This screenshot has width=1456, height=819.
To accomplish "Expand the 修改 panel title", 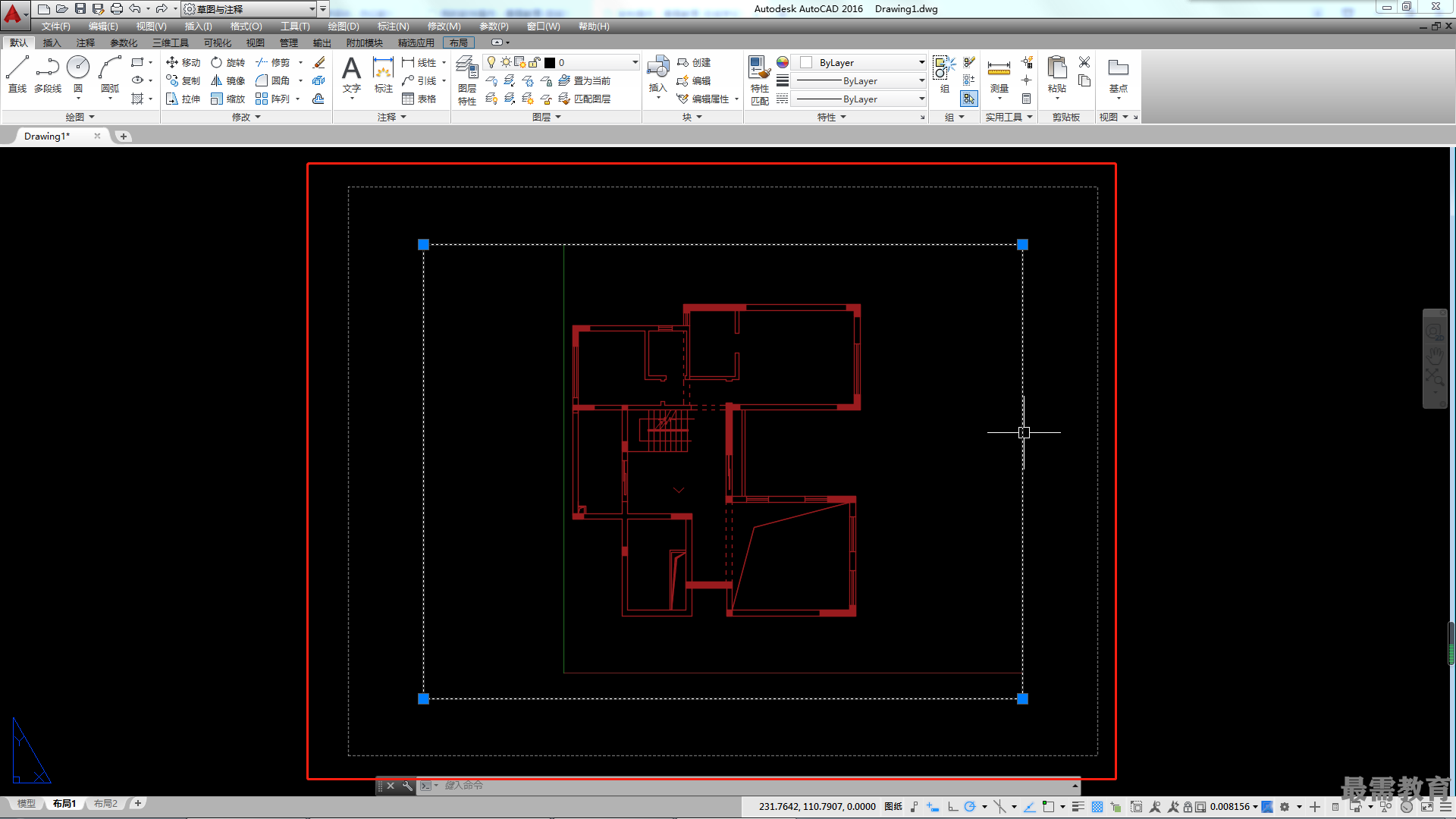I will click(x=246, y=117).
